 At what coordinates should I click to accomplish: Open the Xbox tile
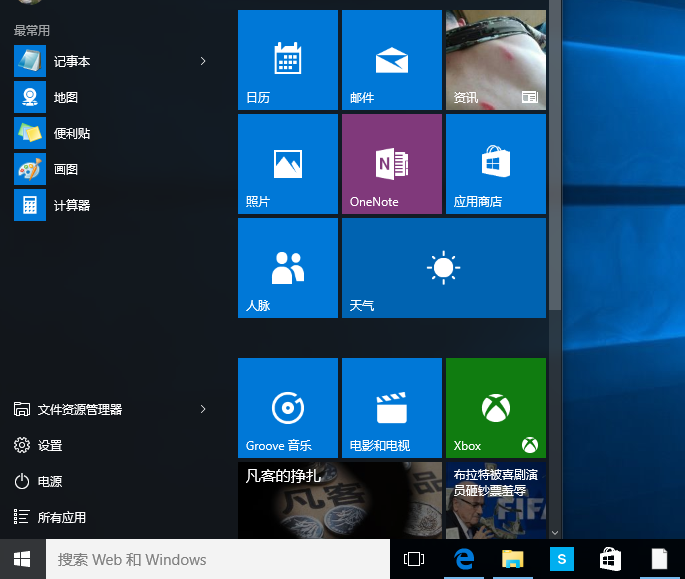pos(496,408)
